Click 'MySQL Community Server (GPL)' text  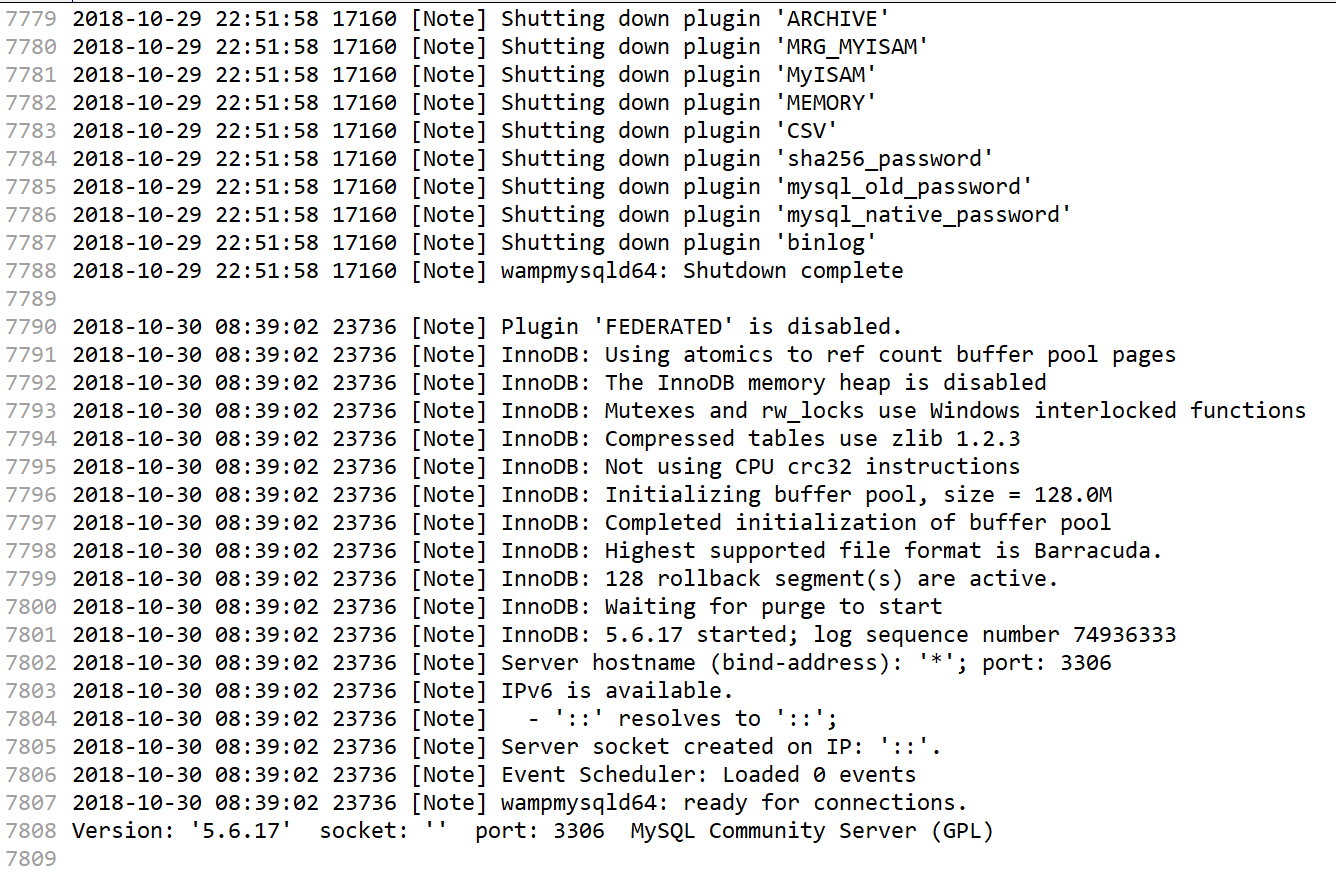tap(811, 831)
